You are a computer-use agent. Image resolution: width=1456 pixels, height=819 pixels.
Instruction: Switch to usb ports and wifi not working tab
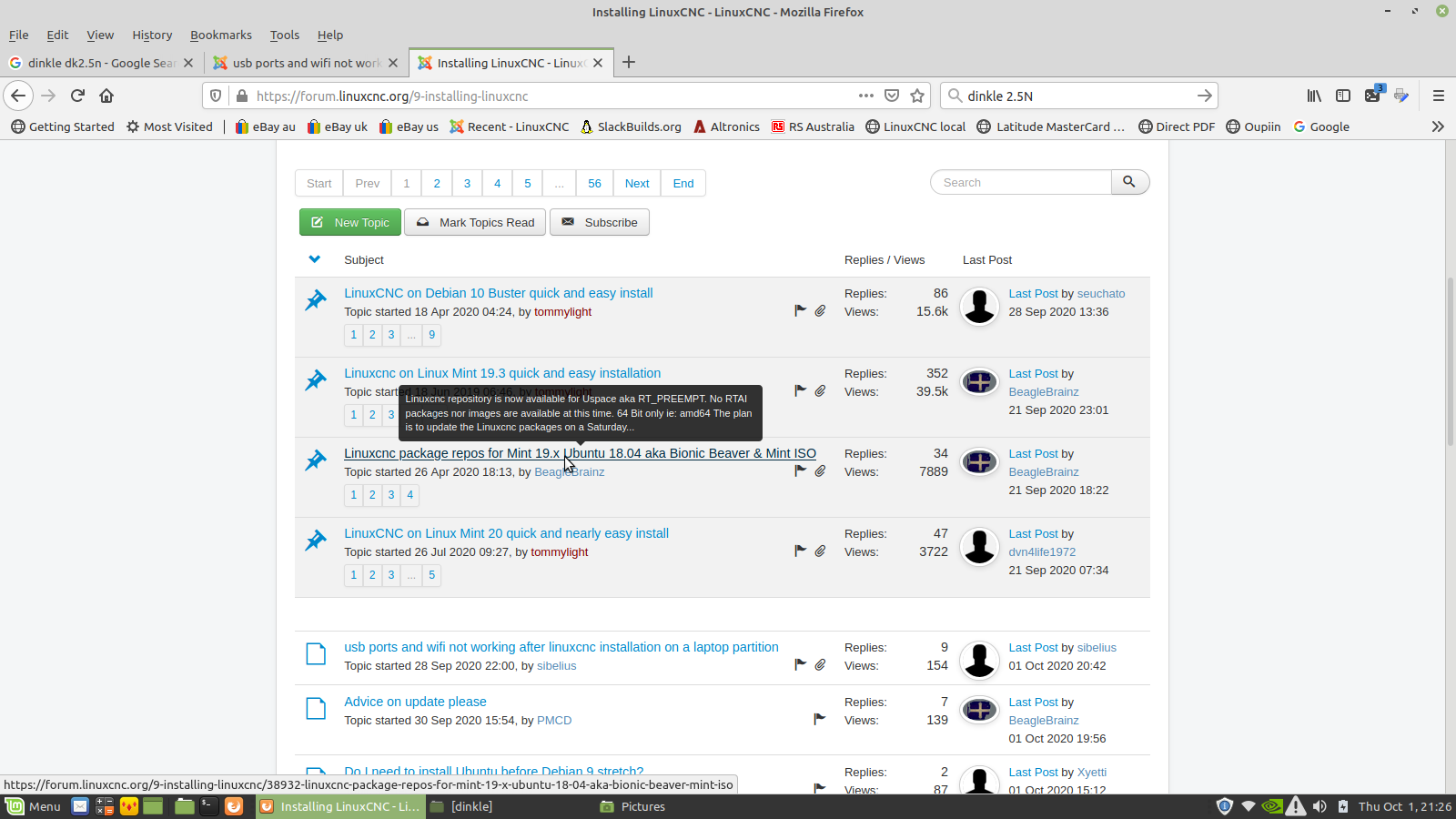pyautogui.click(x=307, y=63)
